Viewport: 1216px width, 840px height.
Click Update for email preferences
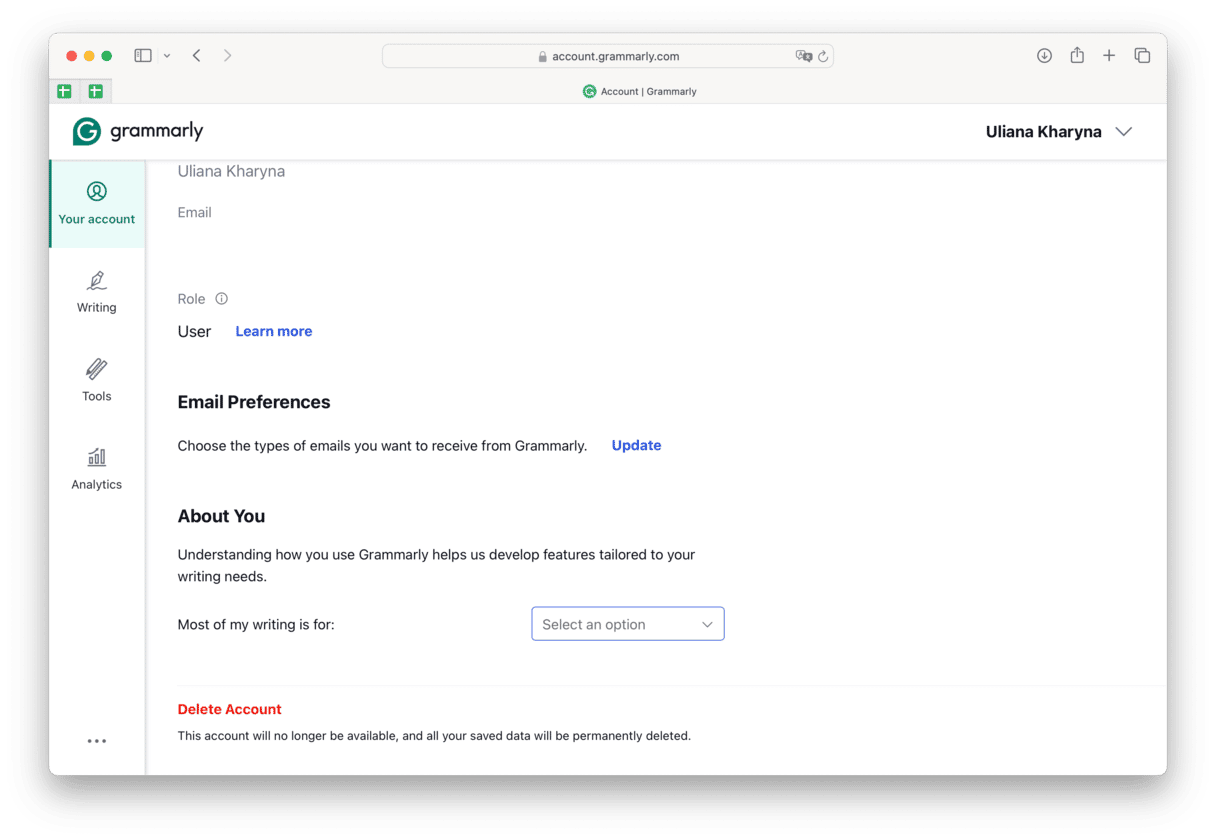[636, 446]
